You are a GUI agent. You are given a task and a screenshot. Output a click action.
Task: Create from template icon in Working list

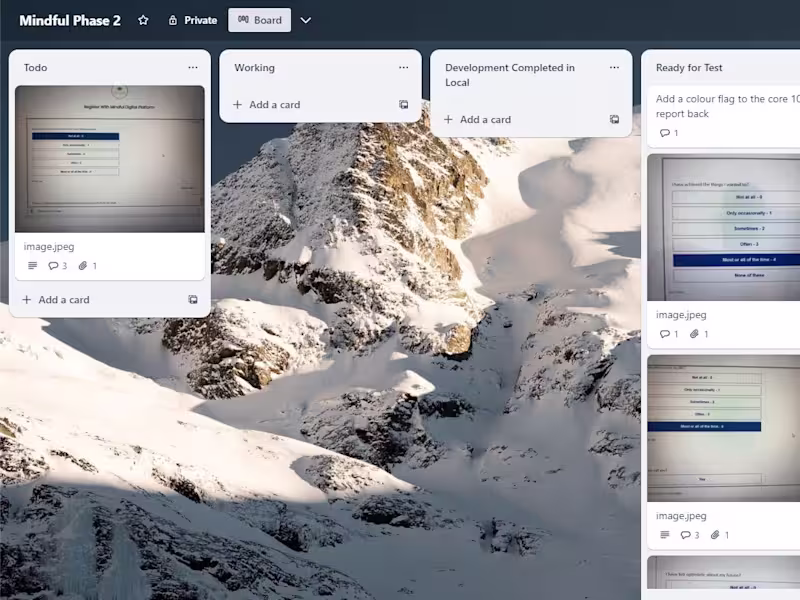404,105
